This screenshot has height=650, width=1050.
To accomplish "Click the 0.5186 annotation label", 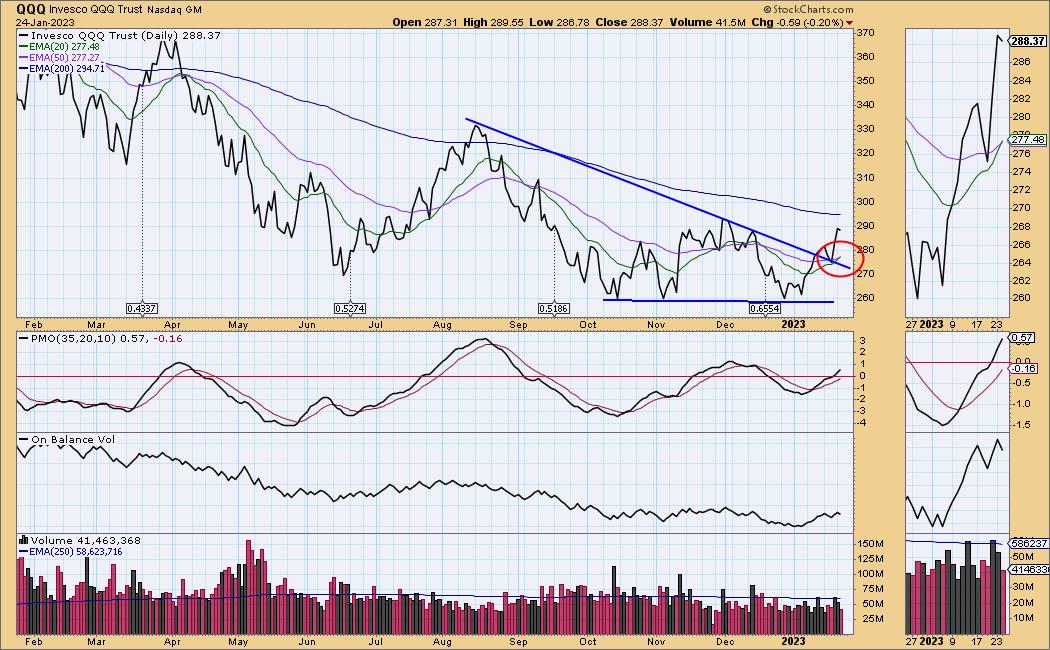I will tap(554, 309).
